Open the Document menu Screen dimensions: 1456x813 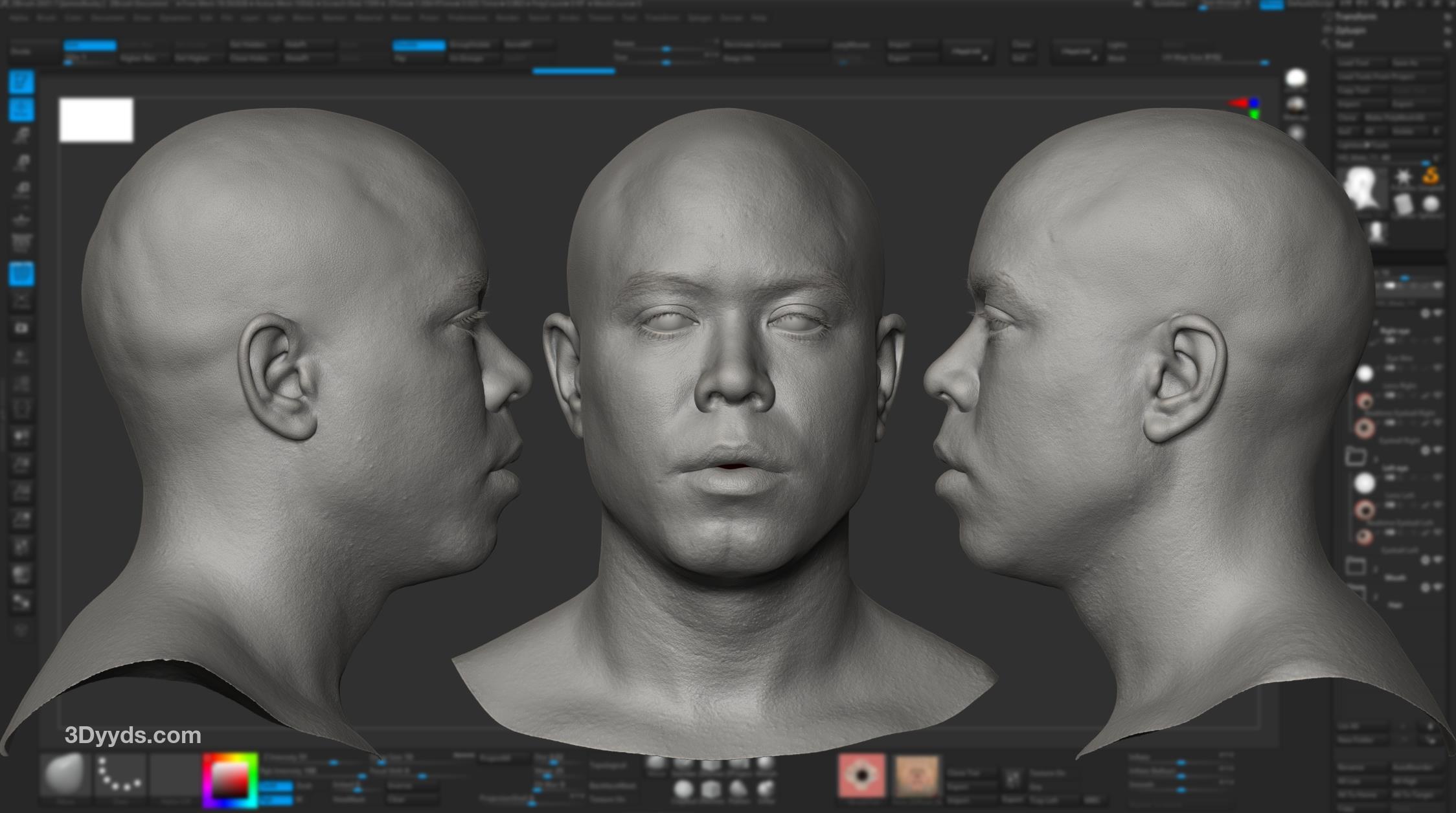108,18
